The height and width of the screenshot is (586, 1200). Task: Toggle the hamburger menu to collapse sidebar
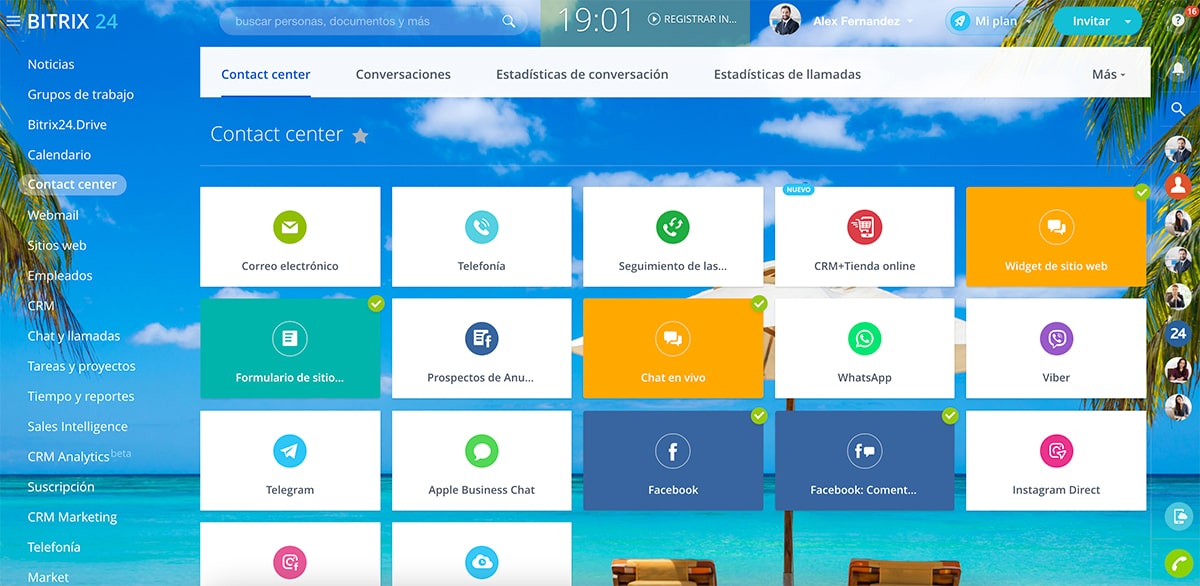coord(13,21)
